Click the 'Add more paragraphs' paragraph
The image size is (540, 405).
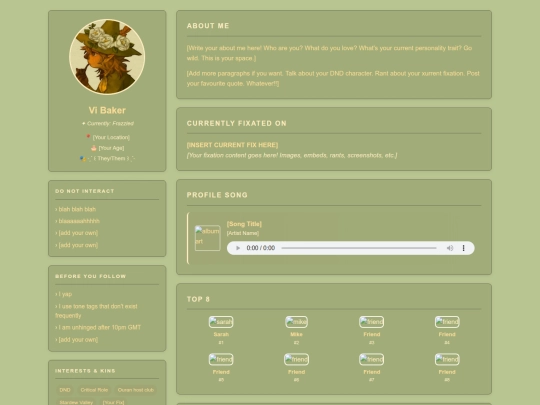[333, 79]
